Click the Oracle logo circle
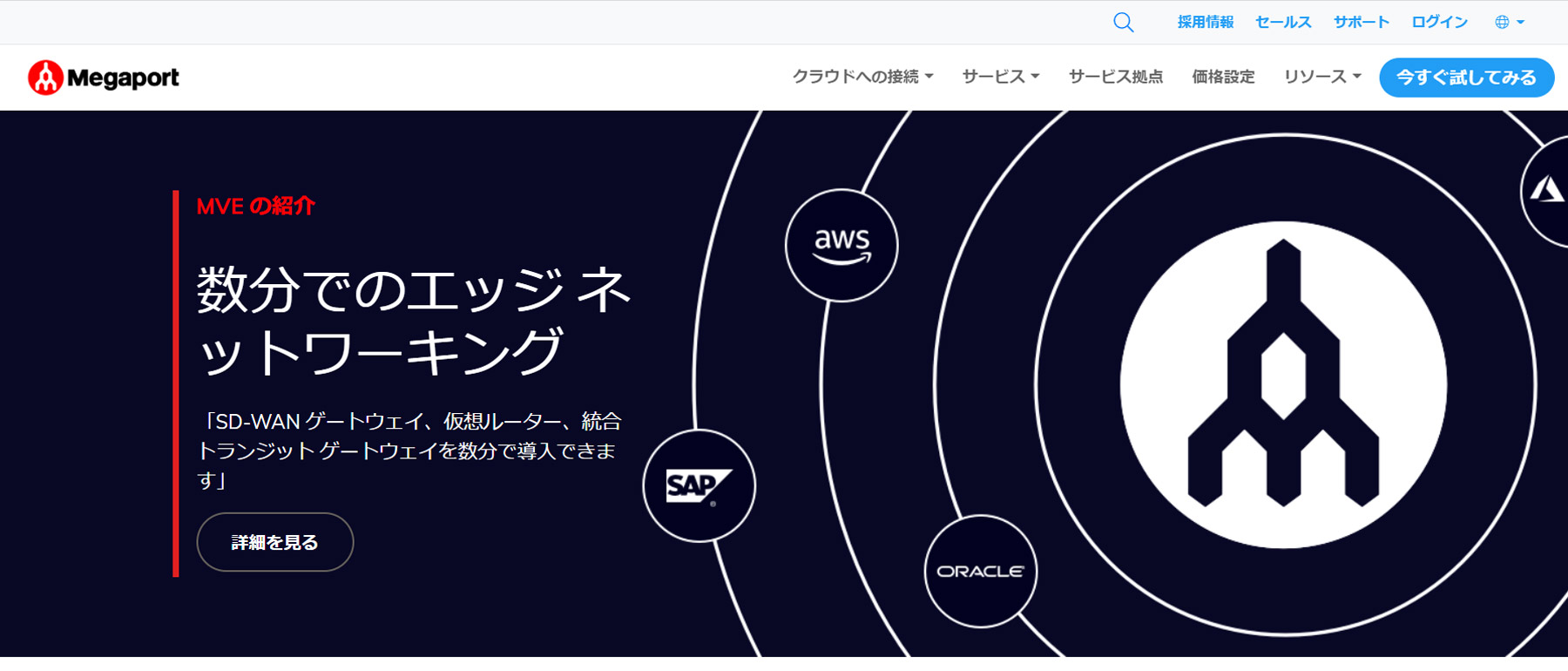The height and width of the screenshot is (671, 1568). click(x=981, y=571)
